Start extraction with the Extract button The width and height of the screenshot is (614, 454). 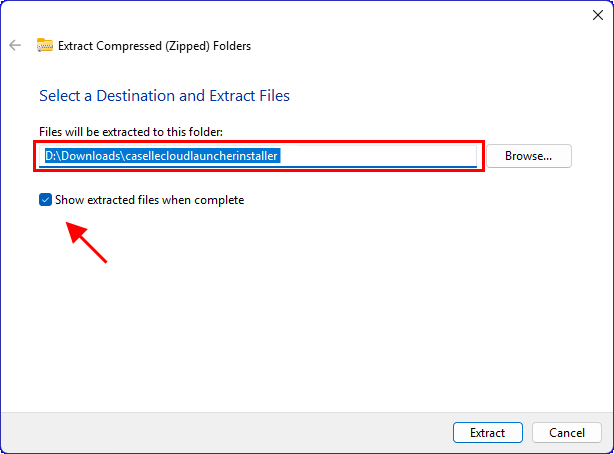tap(487, 433)
